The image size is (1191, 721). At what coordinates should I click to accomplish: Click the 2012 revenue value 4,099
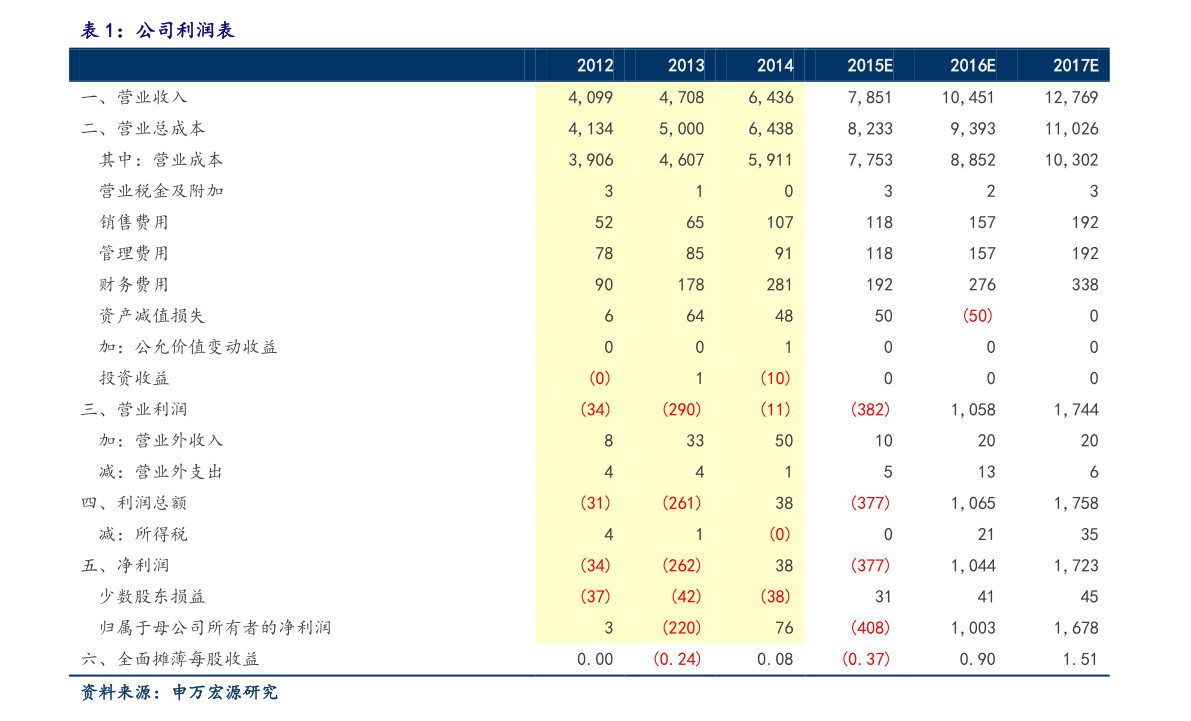point(590,97)
